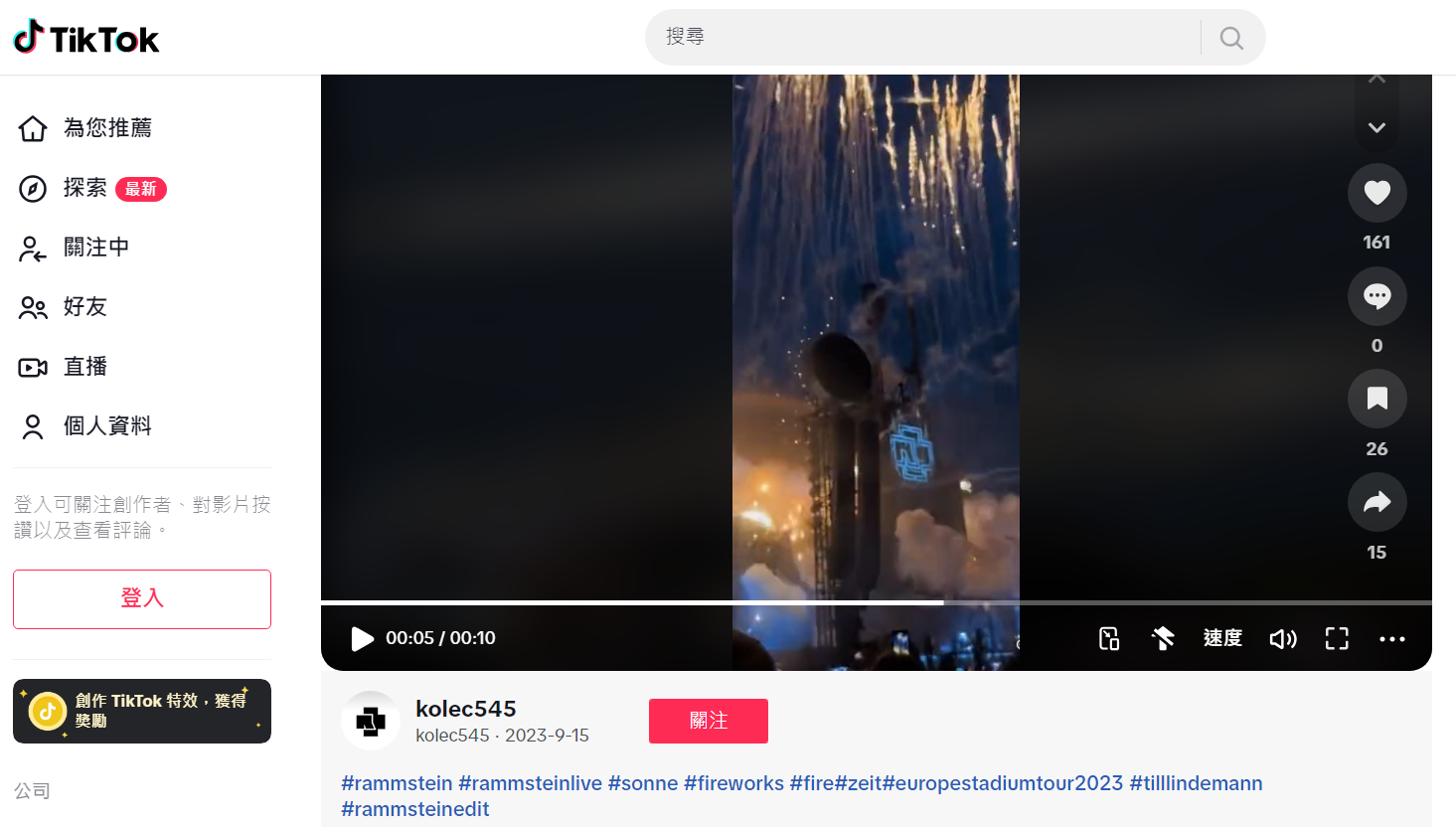Play the paused video
Screen dimensions: 1456x827
362,638
